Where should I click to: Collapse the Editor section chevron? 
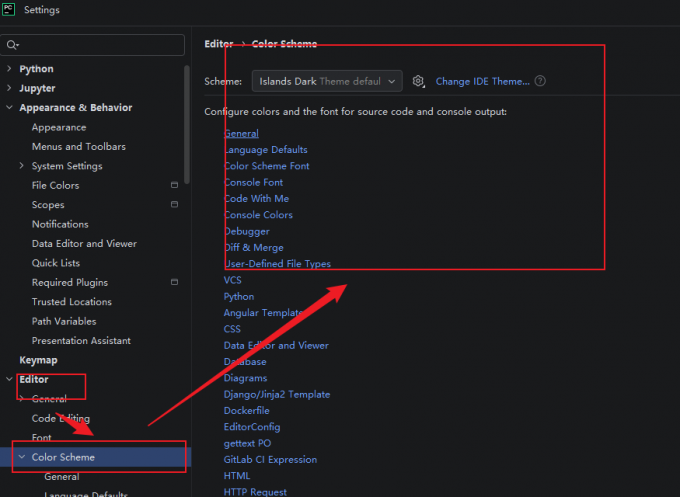click(9, 379)
